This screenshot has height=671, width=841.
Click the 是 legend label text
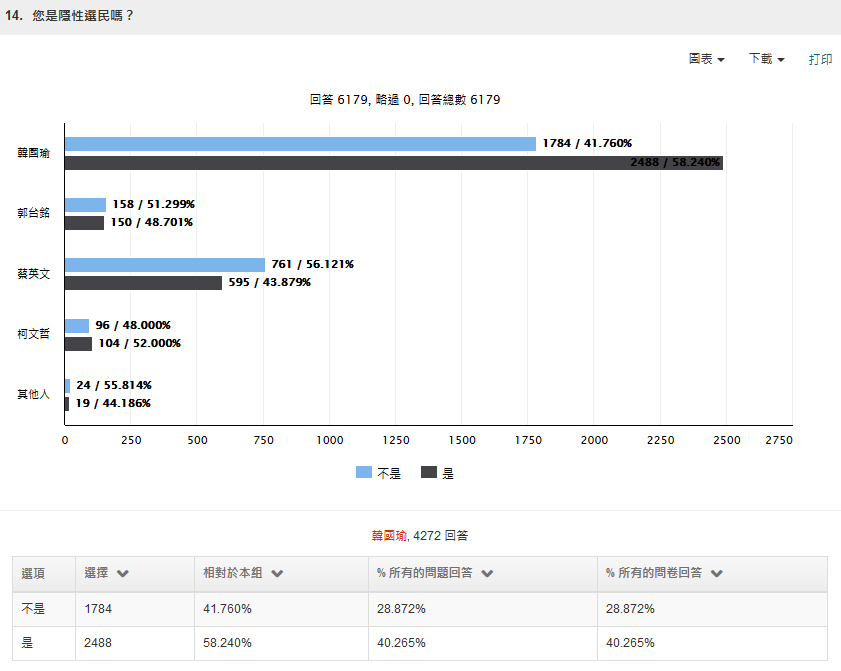[x=448, y=473]
